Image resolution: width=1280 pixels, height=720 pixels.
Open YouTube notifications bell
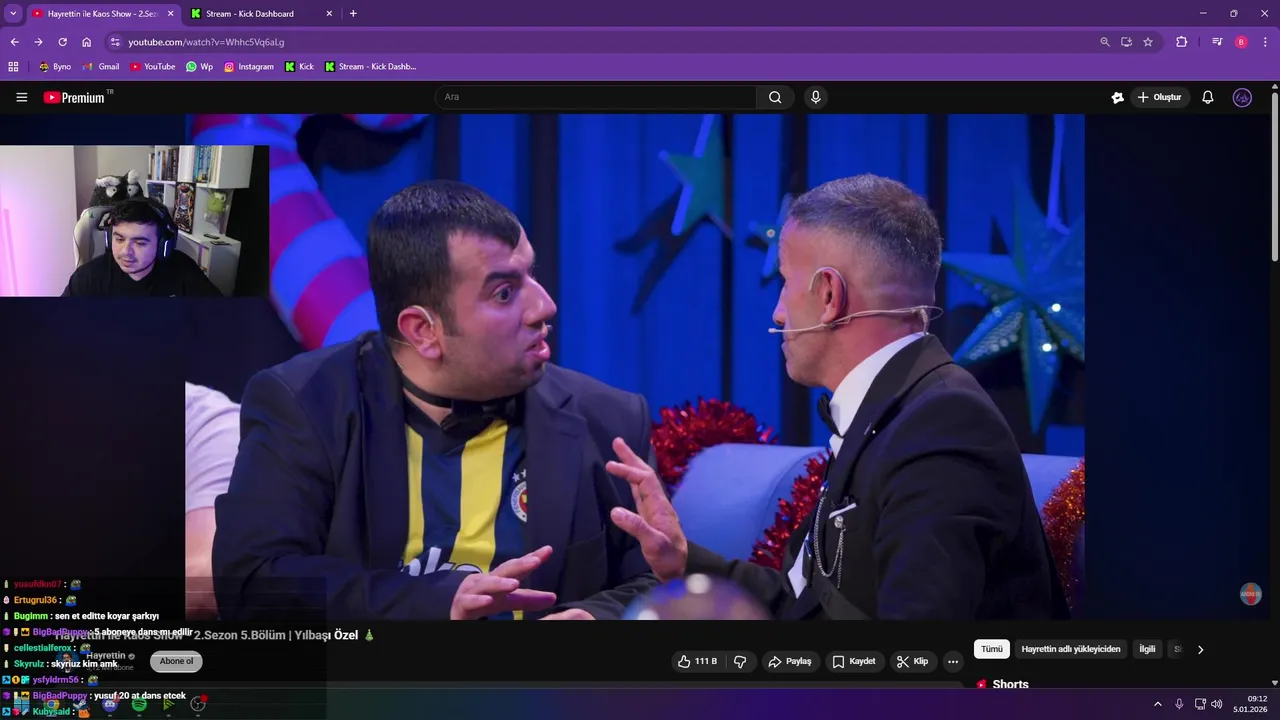click(1207, 97)
